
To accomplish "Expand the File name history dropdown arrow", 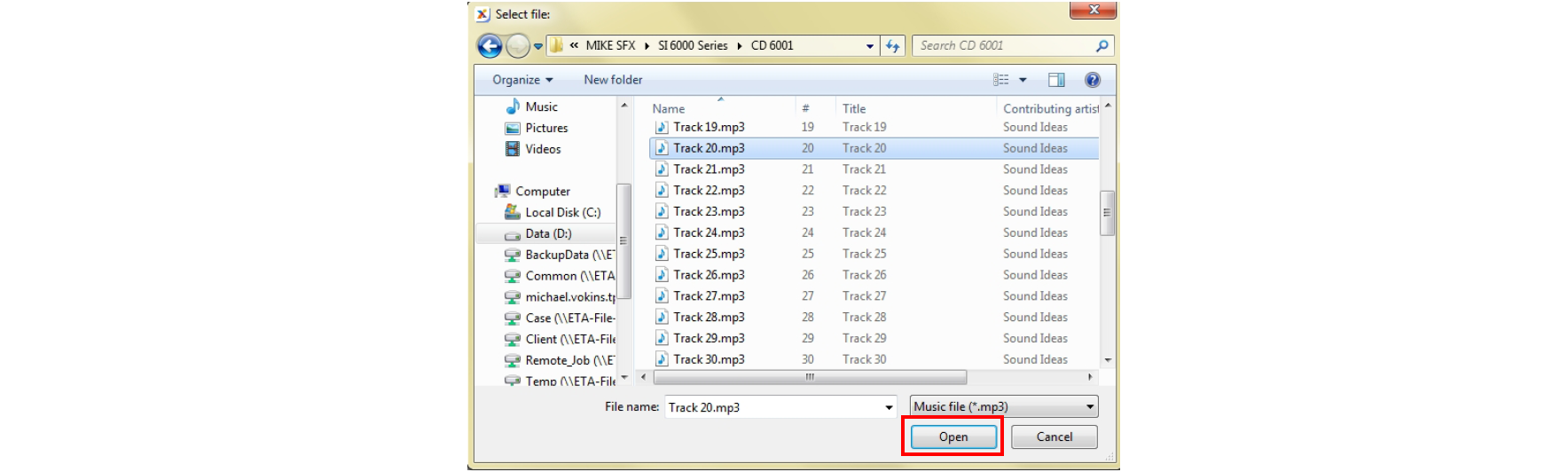I will [x=889, y=407].
